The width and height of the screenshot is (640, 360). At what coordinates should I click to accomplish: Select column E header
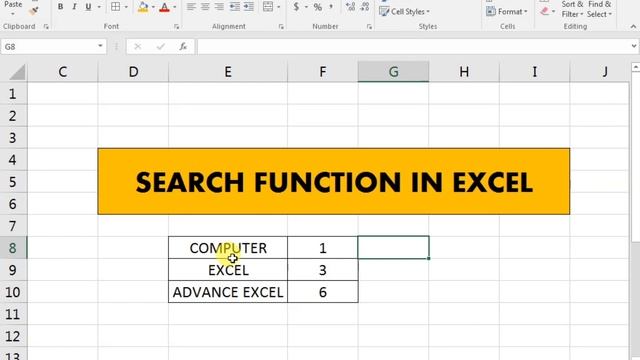click(228, 72)
